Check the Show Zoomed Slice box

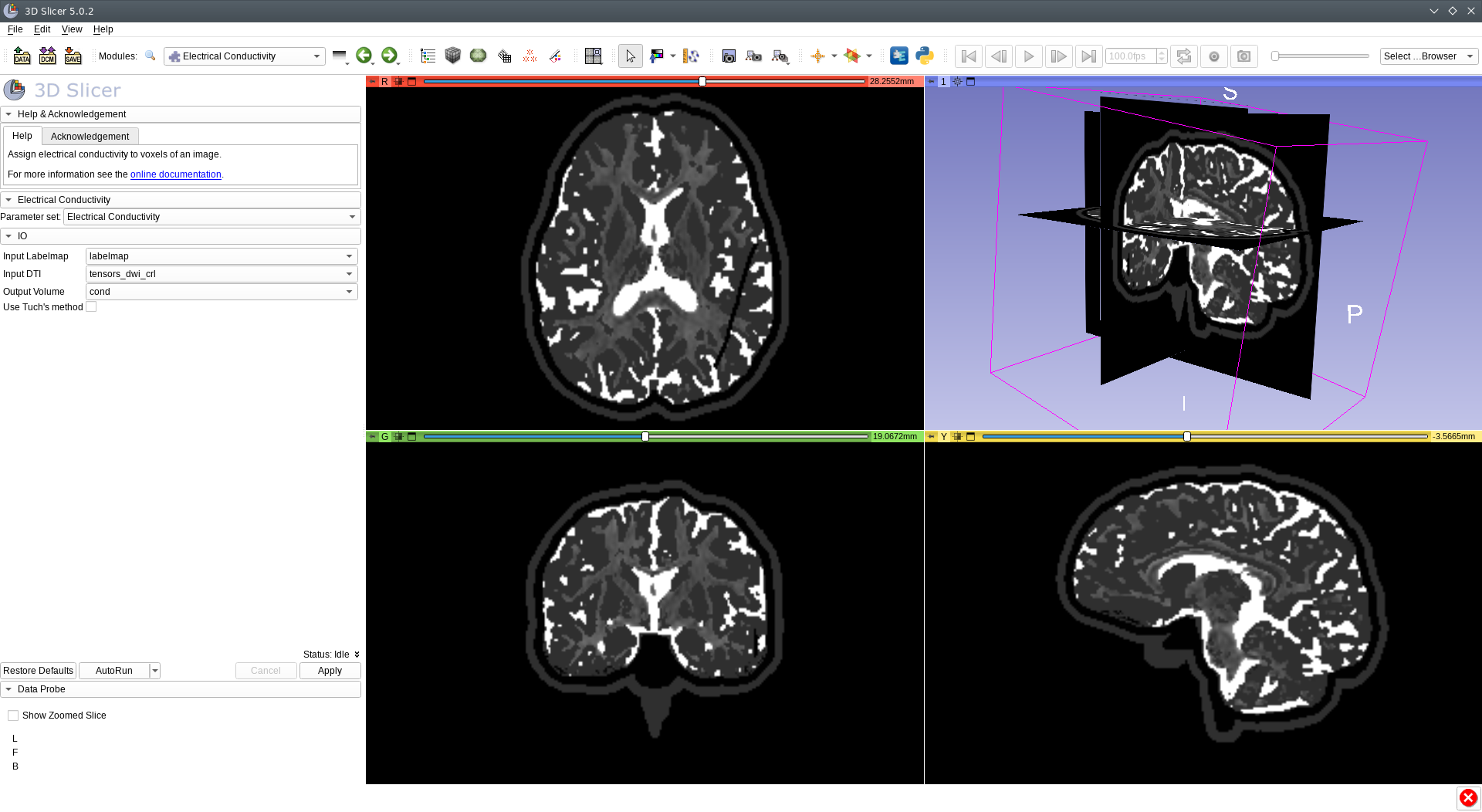click(13, 716)
